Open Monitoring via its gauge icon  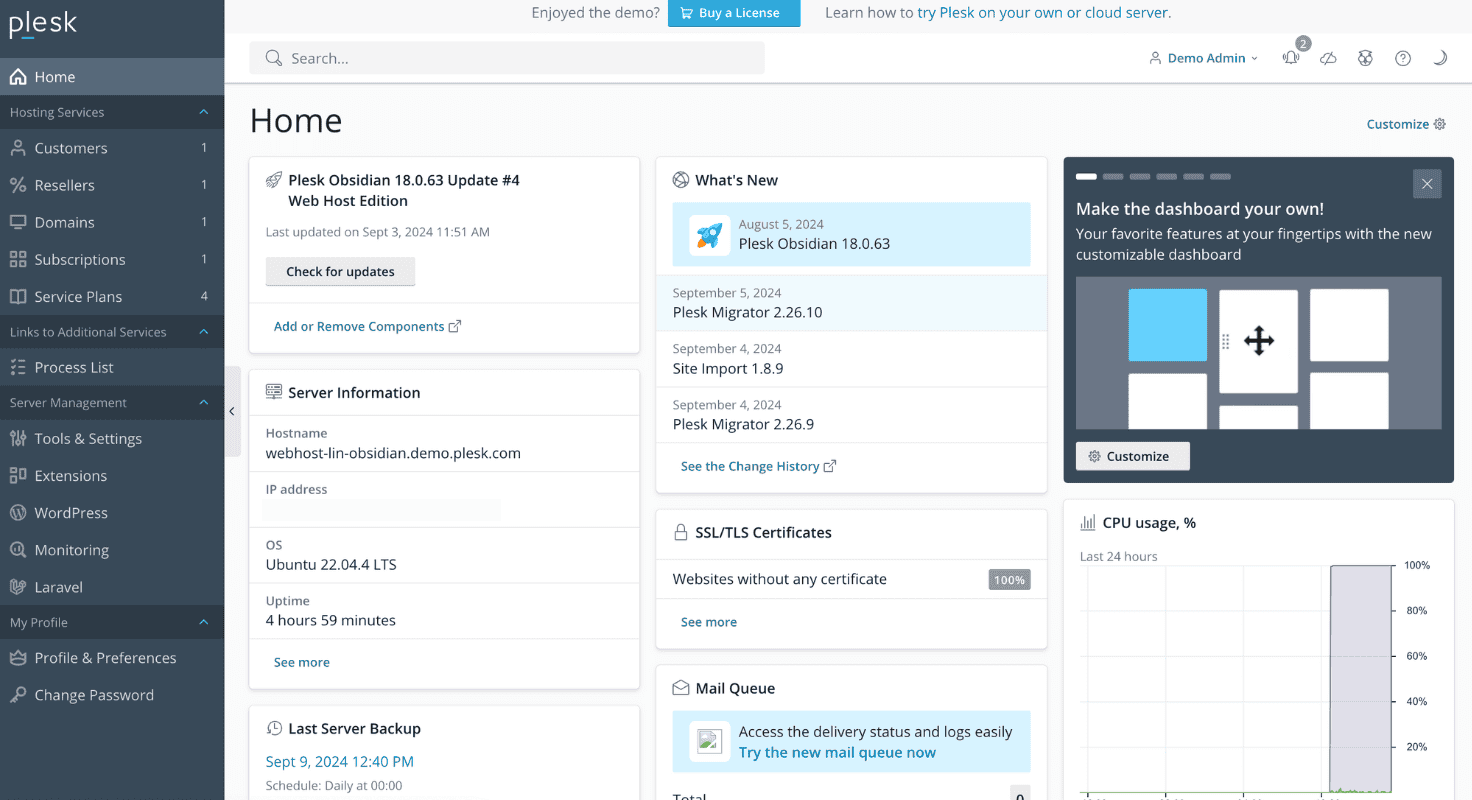tap(19, 550)
